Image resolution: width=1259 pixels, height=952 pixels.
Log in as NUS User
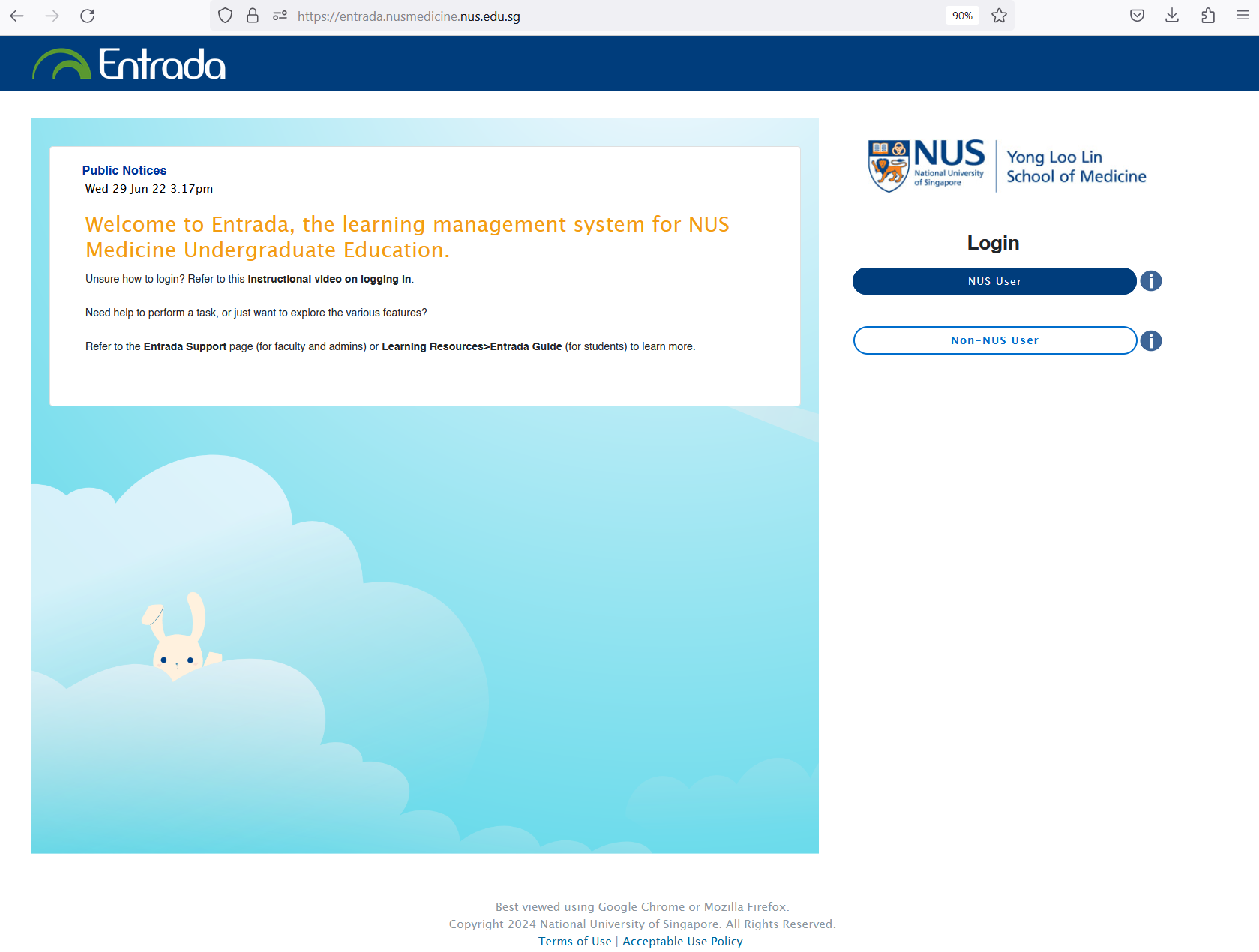(994, 281)
